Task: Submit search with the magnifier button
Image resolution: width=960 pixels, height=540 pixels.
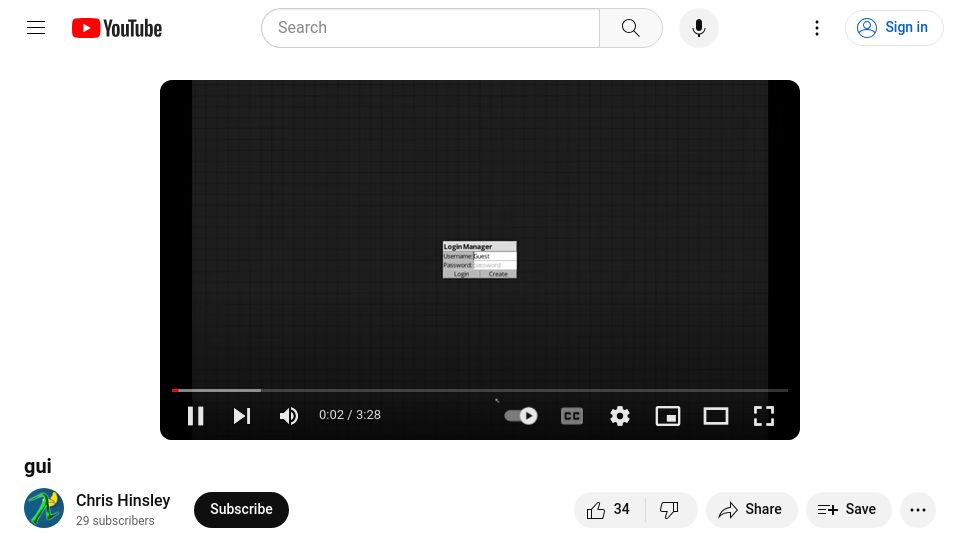Action: 631,28
